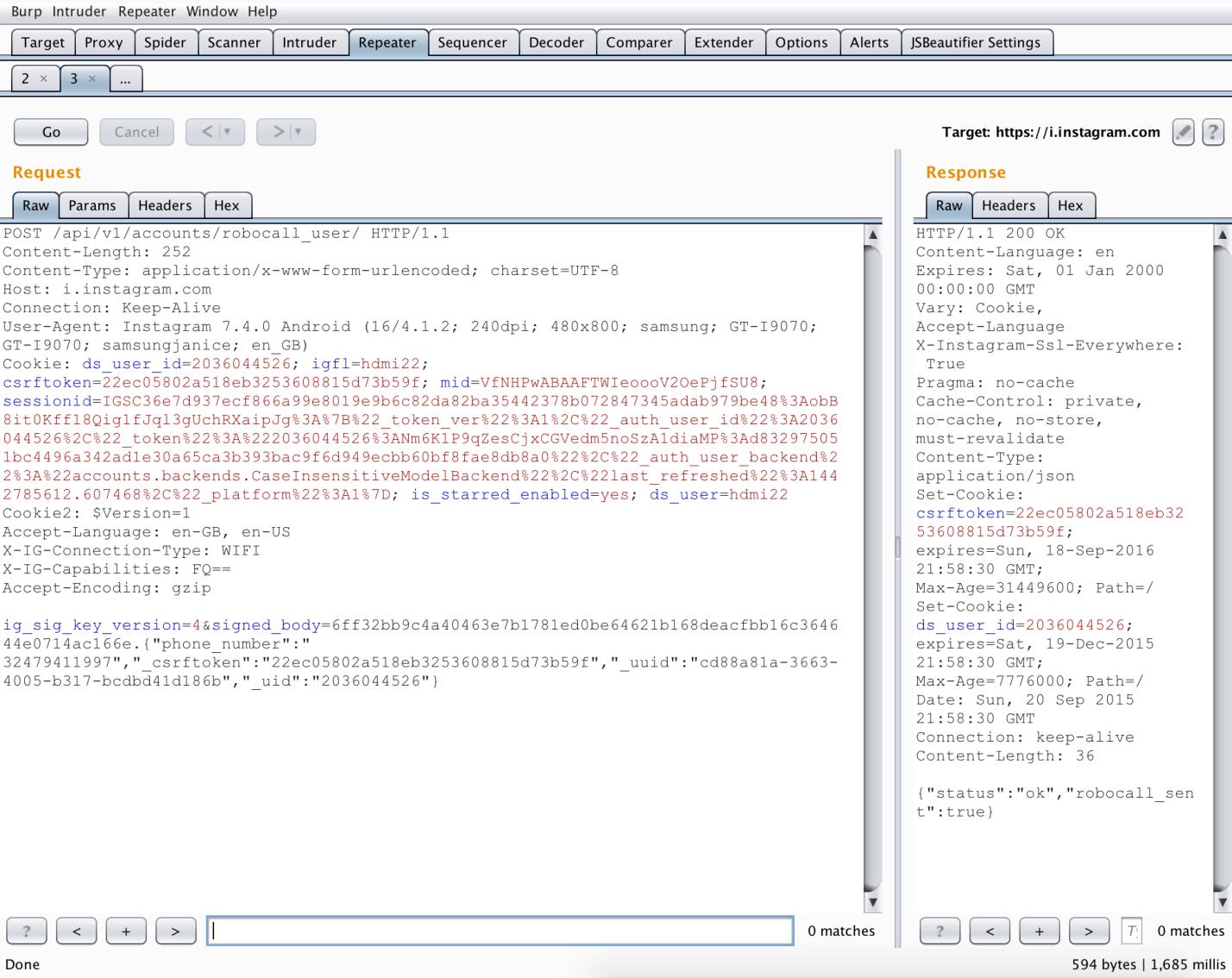1232x978 pixels.
Task: Open the next request history dropdown arrow
Action: pos(298,132)
